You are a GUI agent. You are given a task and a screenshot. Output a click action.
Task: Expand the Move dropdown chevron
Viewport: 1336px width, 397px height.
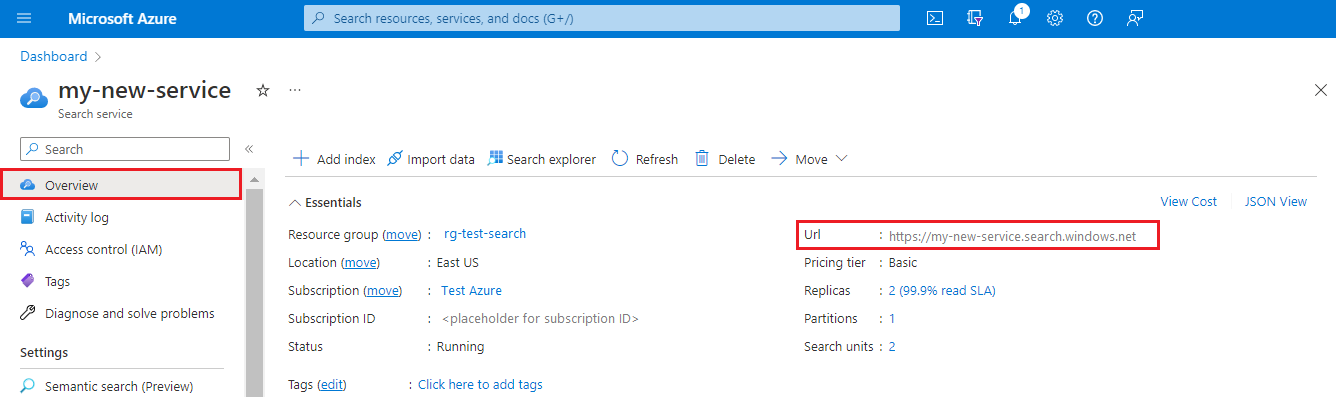[841, 159]
